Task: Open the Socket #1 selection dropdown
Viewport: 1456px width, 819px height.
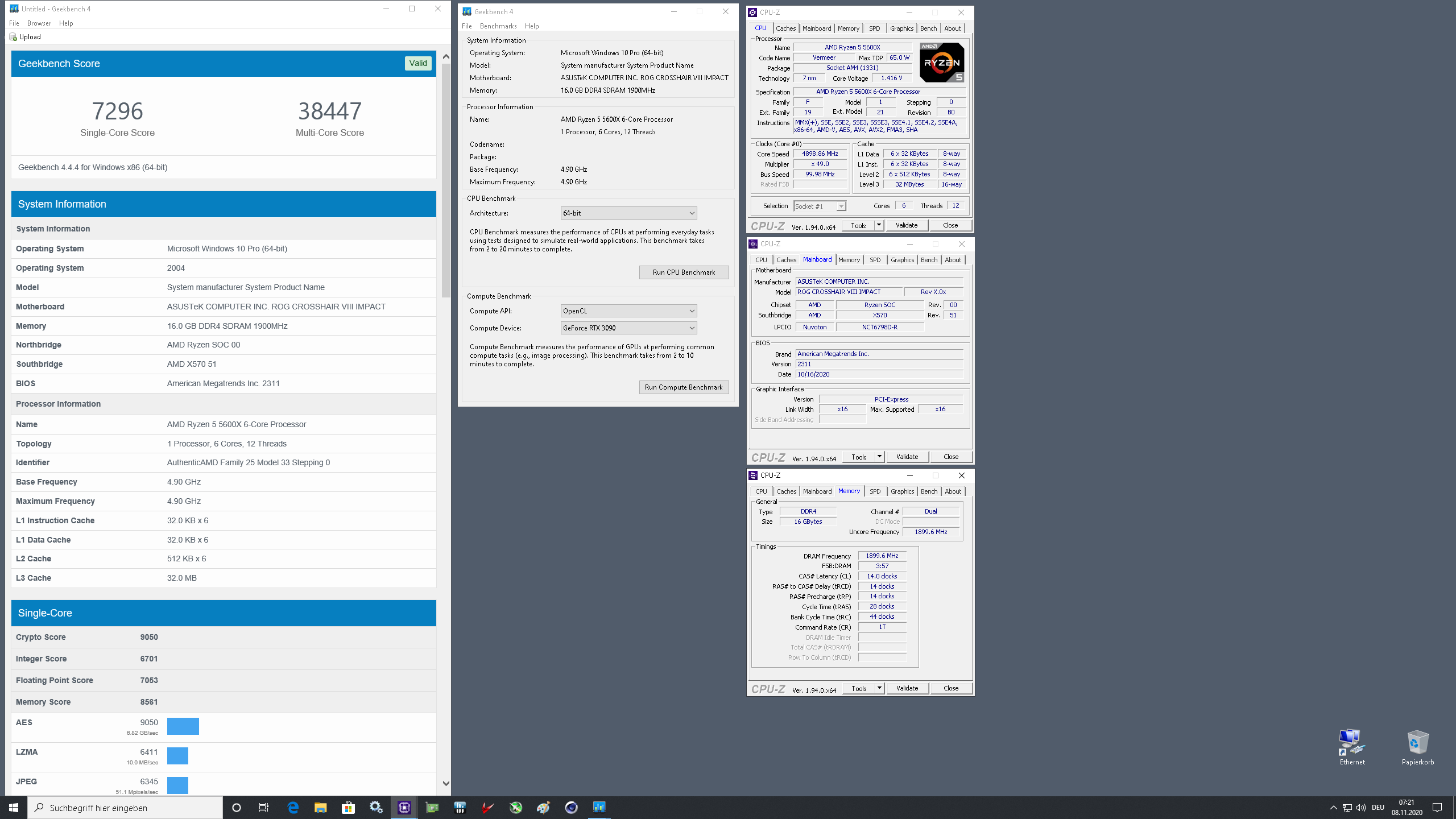Action: pos(820,206)
